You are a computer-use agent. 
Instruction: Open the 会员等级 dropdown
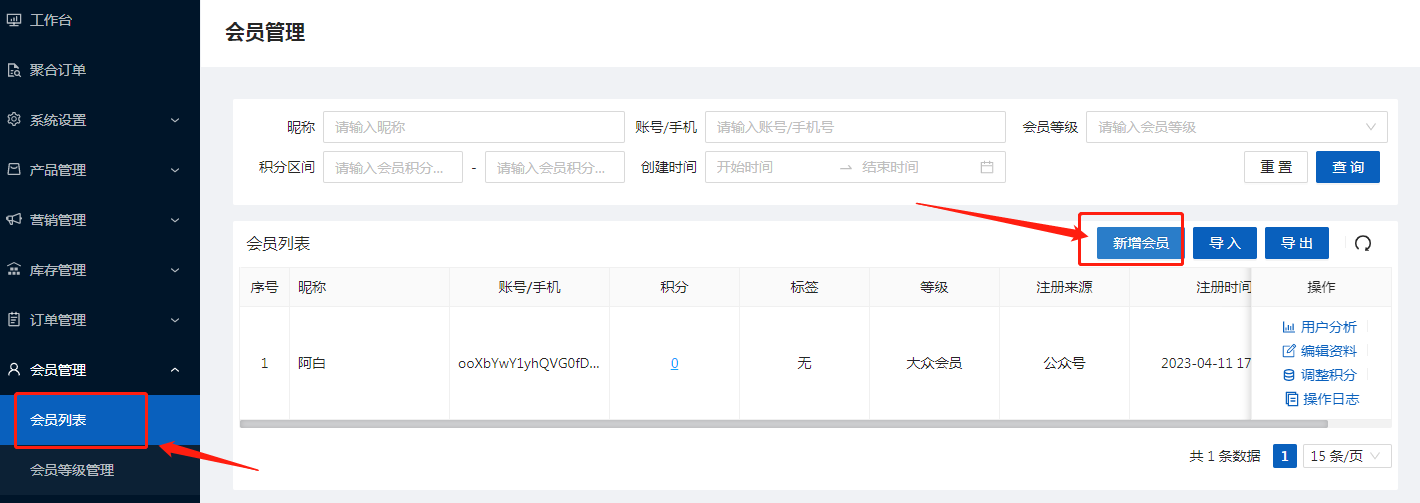pos(1236,127)
